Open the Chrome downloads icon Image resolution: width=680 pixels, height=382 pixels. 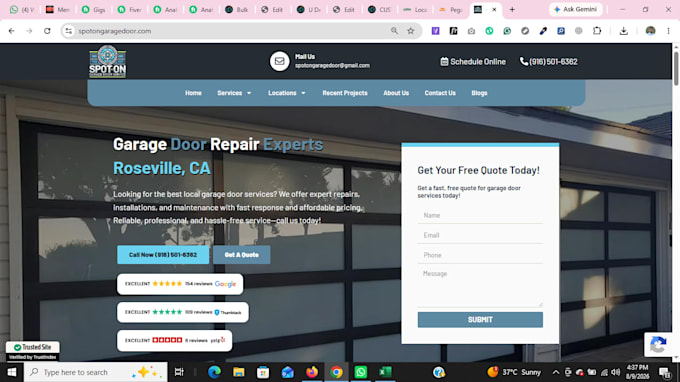[x=623, y=31]
